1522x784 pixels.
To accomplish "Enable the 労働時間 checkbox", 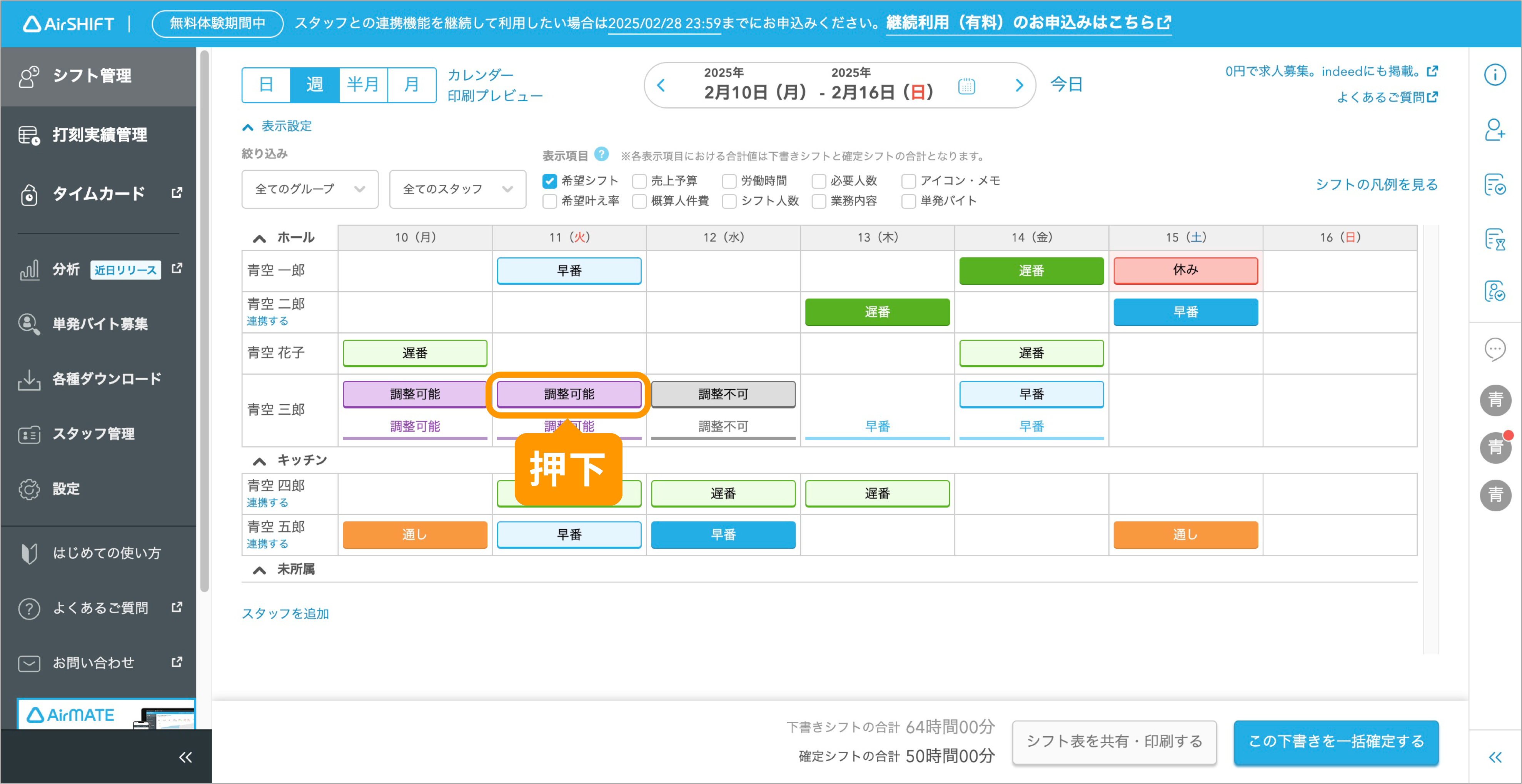I will 729,181.
